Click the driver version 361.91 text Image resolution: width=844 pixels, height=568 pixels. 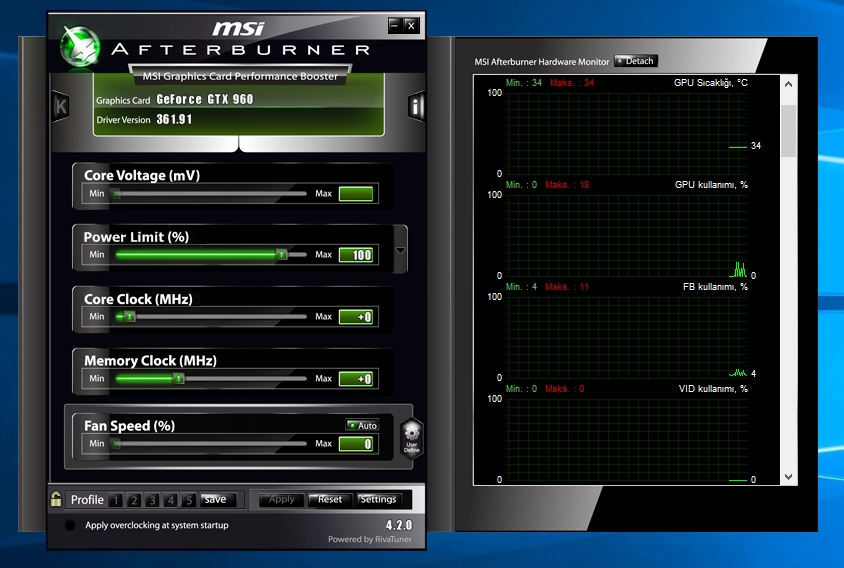(174, 119)
